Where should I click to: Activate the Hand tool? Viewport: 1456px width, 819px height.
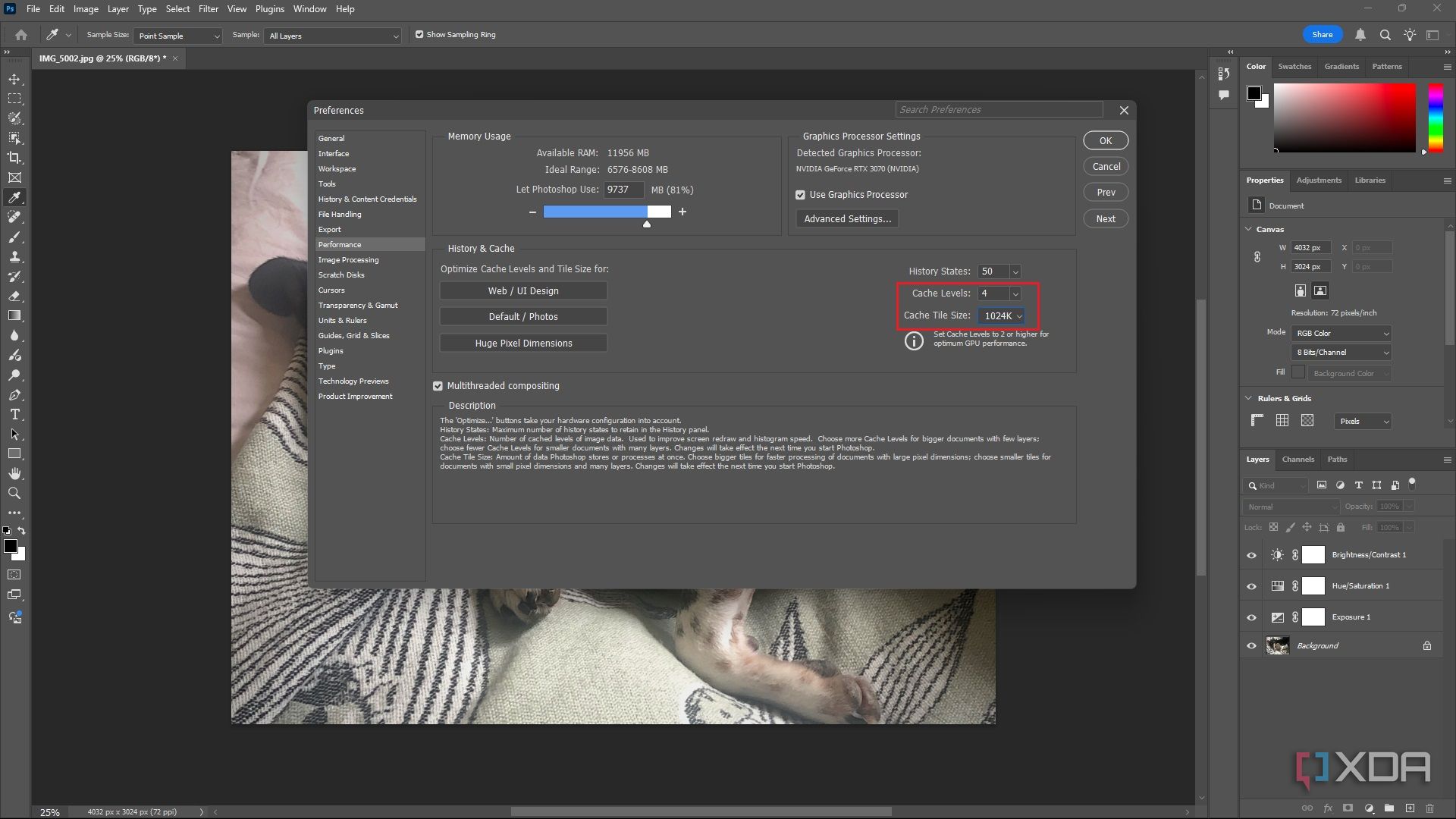point(15,473)
